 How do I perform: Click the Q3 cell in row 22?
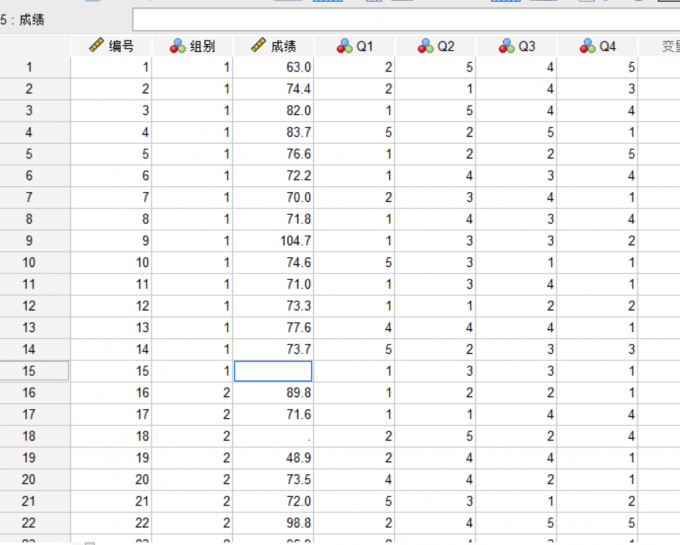[517, 523]
